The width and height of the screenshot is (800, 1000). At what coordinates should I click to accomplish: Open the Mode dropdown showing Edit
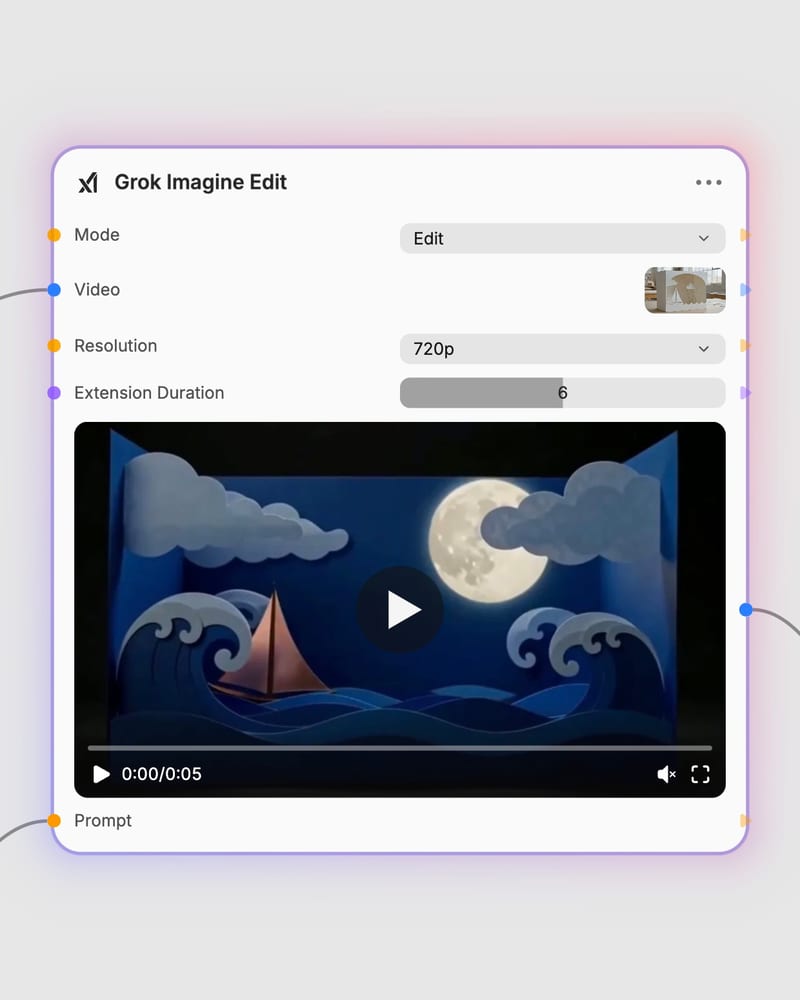point(562,239)
